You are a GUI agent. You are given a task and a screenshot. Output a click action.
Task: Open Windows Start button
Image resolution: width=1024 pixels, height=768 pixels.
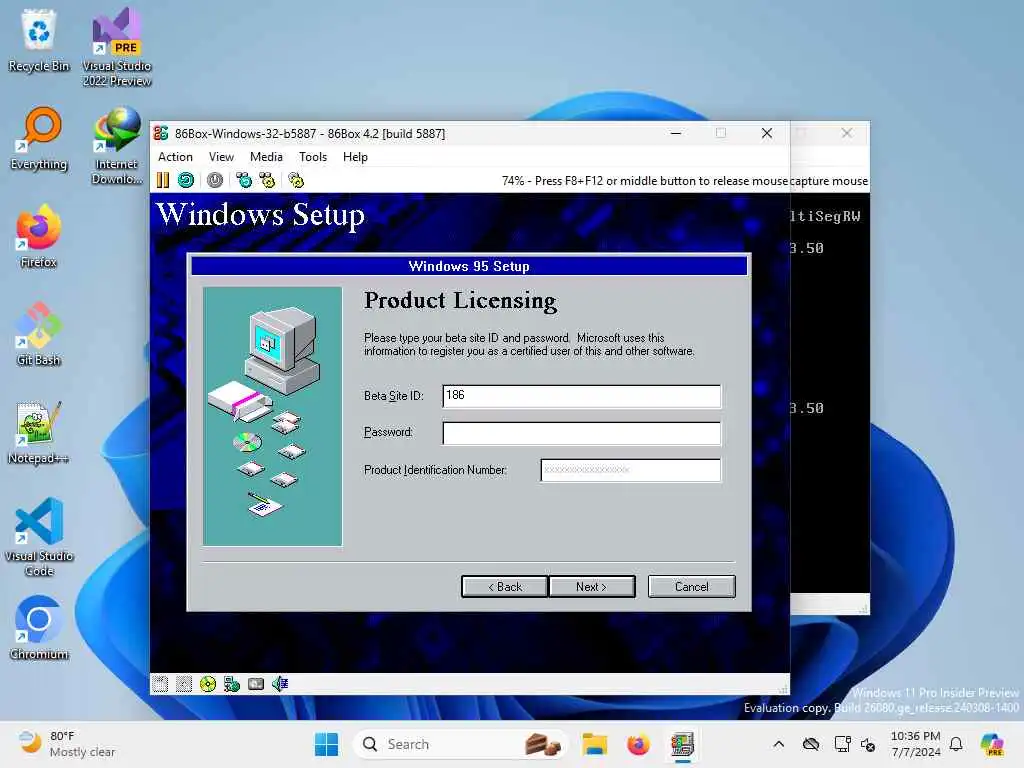[327, 744]
